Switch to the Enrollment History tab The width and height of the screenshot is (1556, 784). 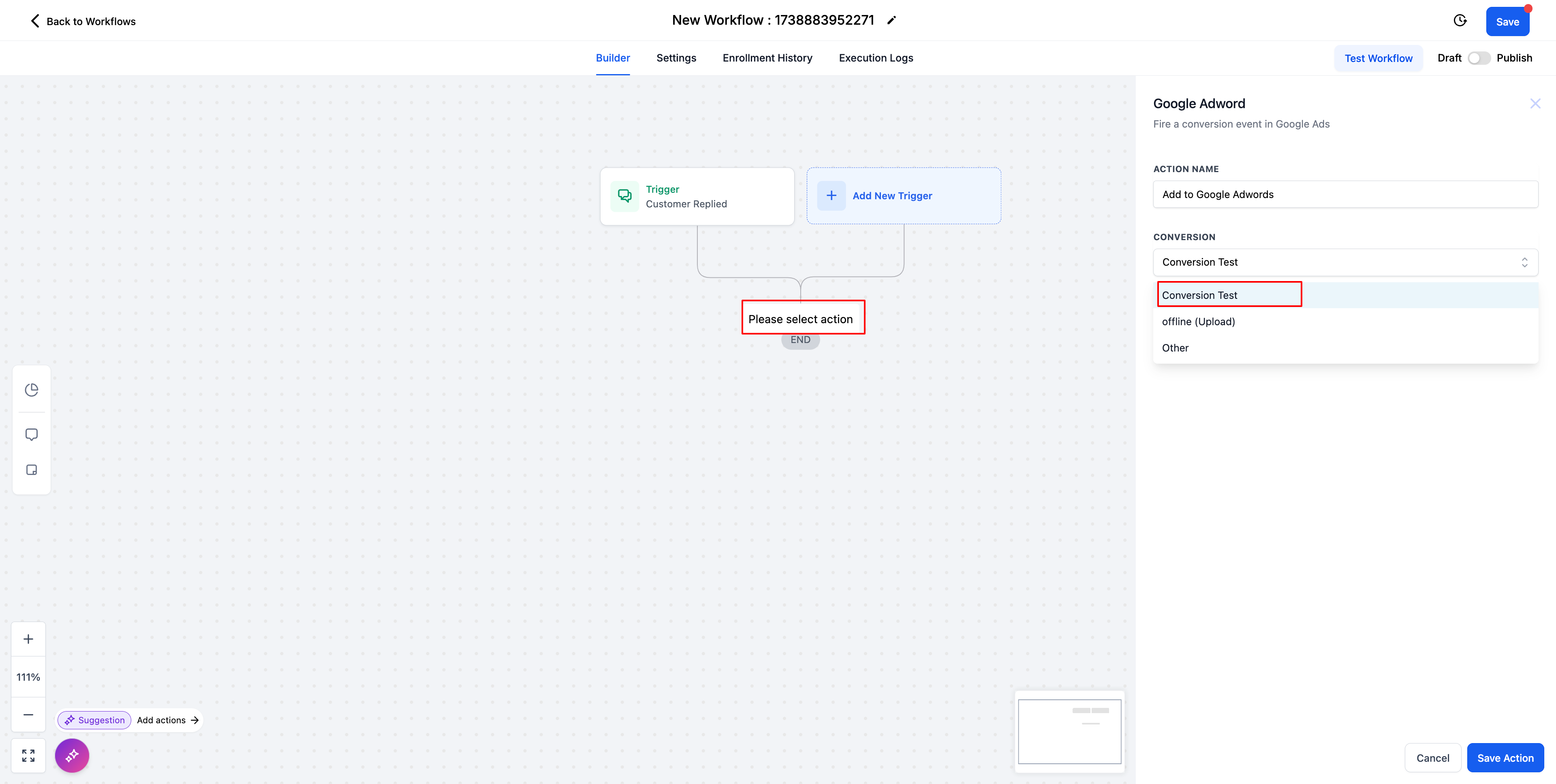click(767, 58)
